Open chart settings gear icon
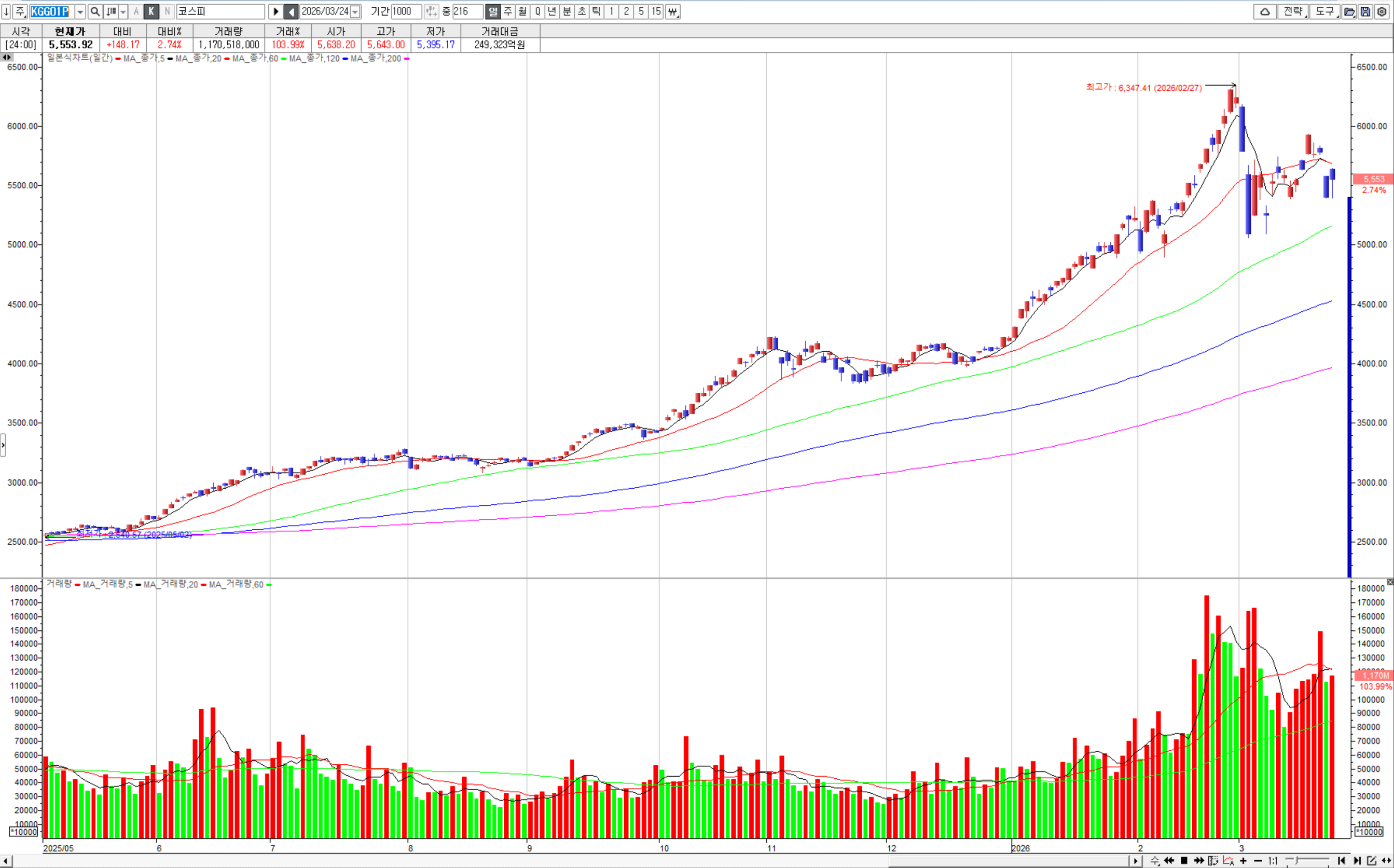The image size is (1394, 868). [1382, 11]
